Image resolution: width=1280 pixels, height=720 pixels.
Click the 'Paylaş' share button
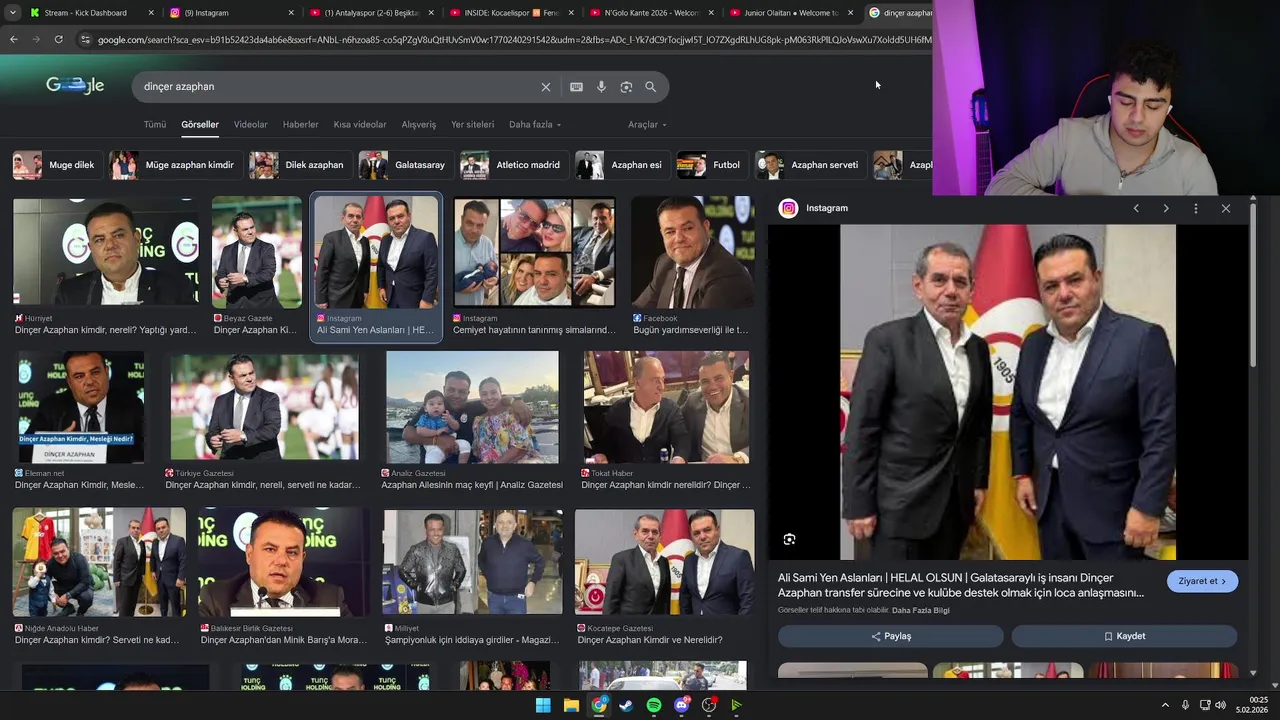(x=891, y=636)
